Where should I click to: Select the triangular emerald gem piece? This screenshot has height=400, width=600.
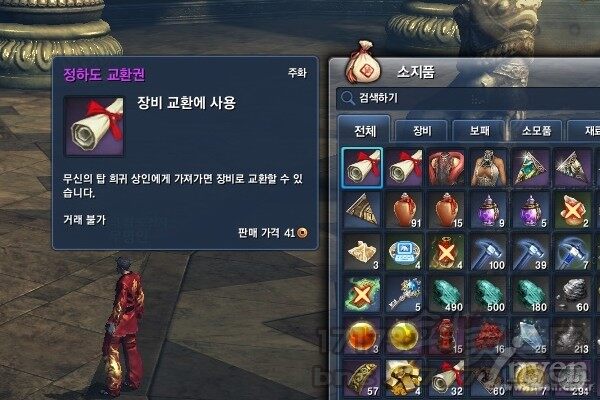(531, 168)
